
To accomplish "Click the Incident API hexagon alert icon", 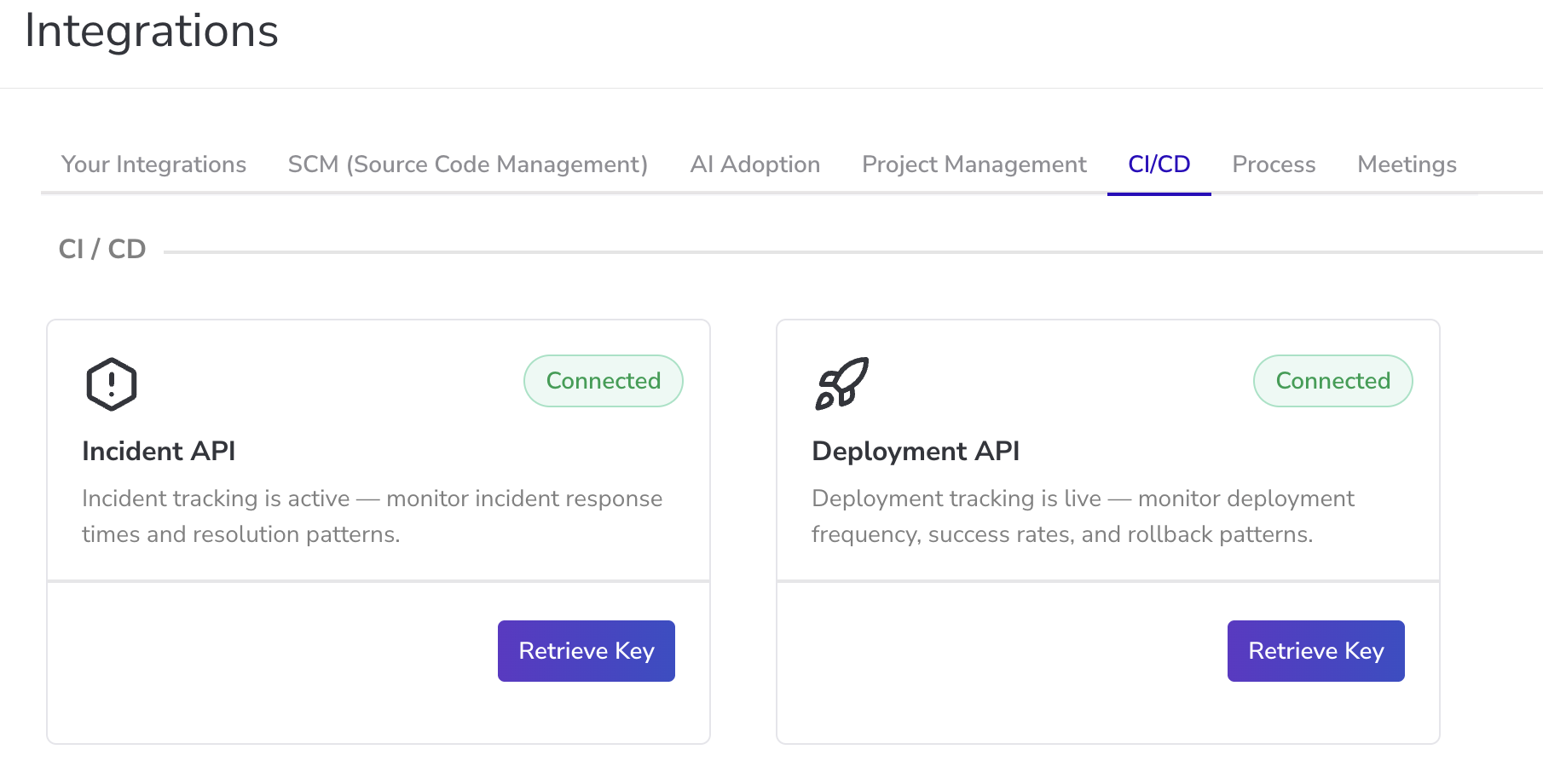I will click(x=112, y=384).
